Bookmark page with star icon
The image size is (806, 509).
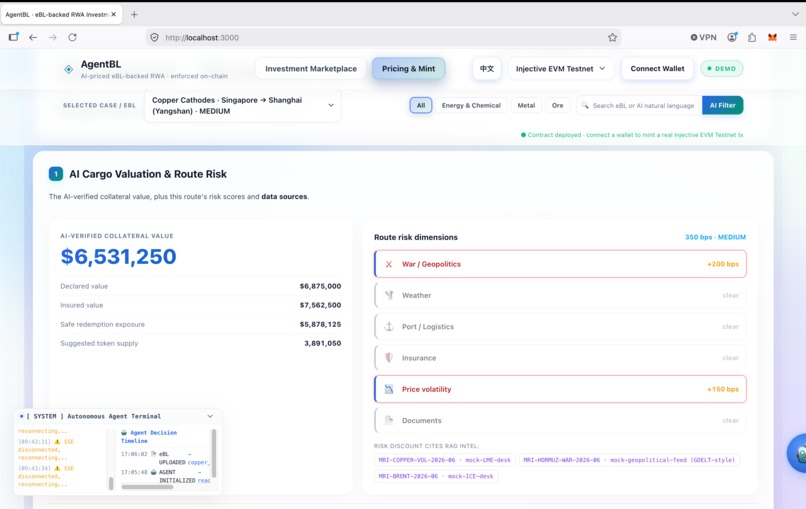612,38
